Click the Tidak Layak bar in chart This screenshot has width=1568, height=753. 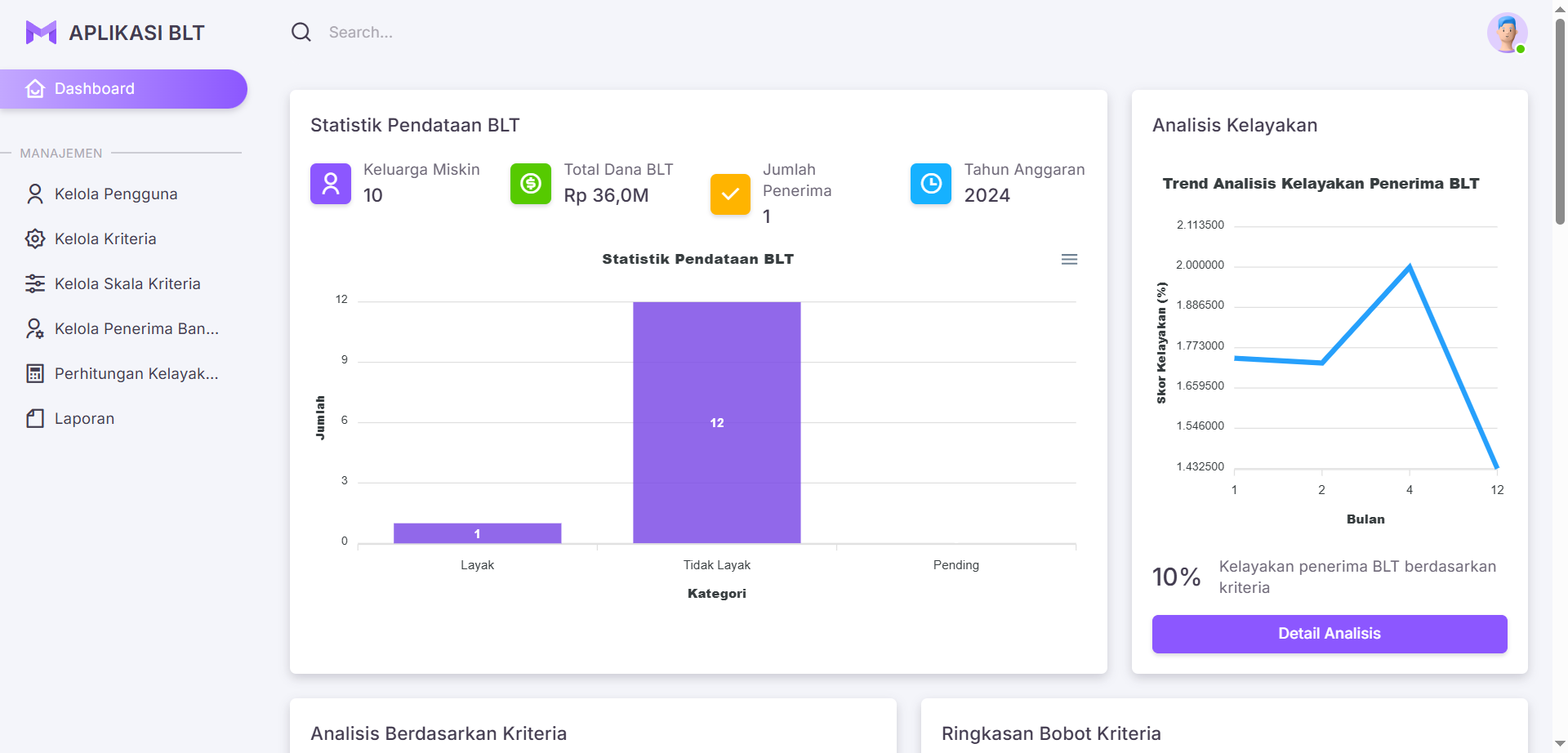(x=716, y=422)
